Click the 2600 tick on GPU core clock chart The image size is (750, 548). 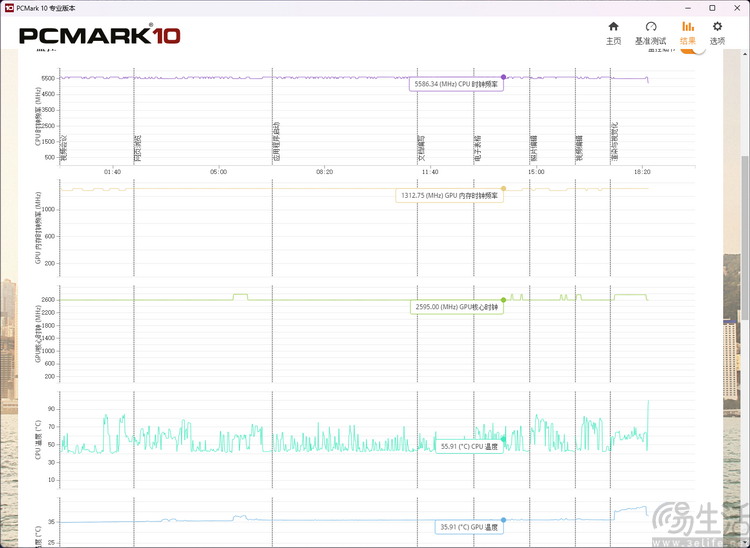(49, 300)
